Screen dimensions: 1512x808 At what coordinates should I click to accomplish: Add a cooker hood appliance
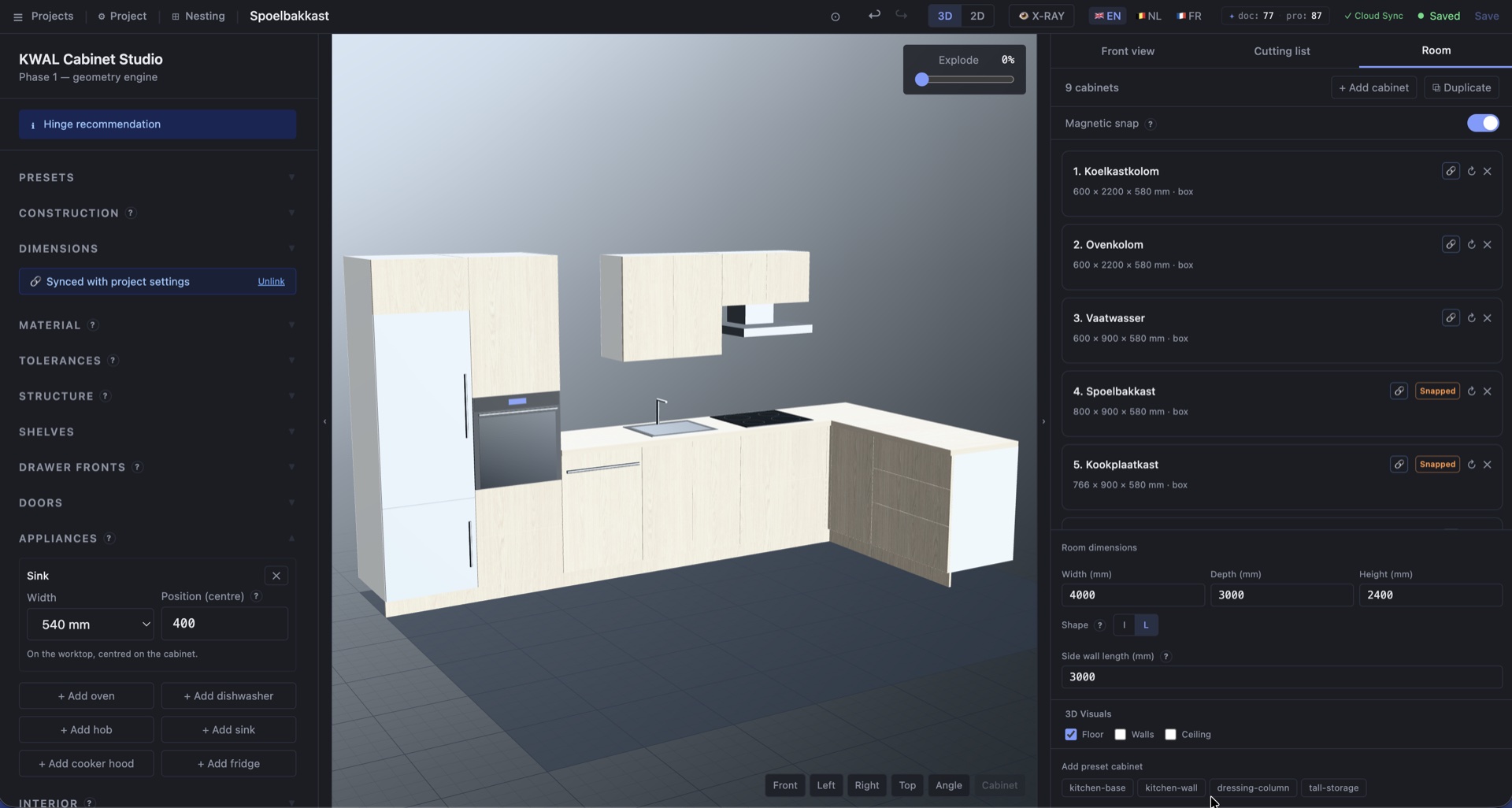pos(86,763)
